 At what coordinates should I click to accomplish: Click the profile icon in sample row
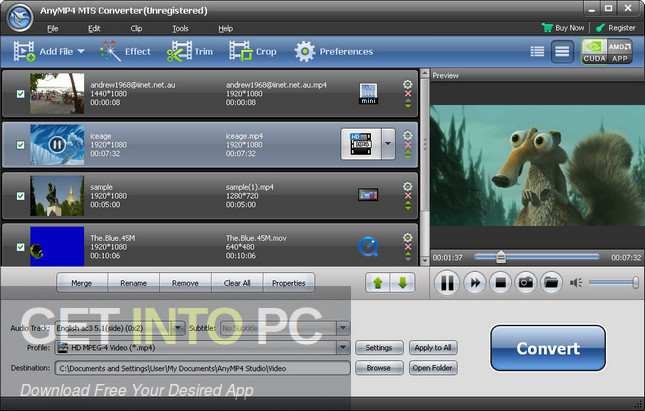(368, 195)
